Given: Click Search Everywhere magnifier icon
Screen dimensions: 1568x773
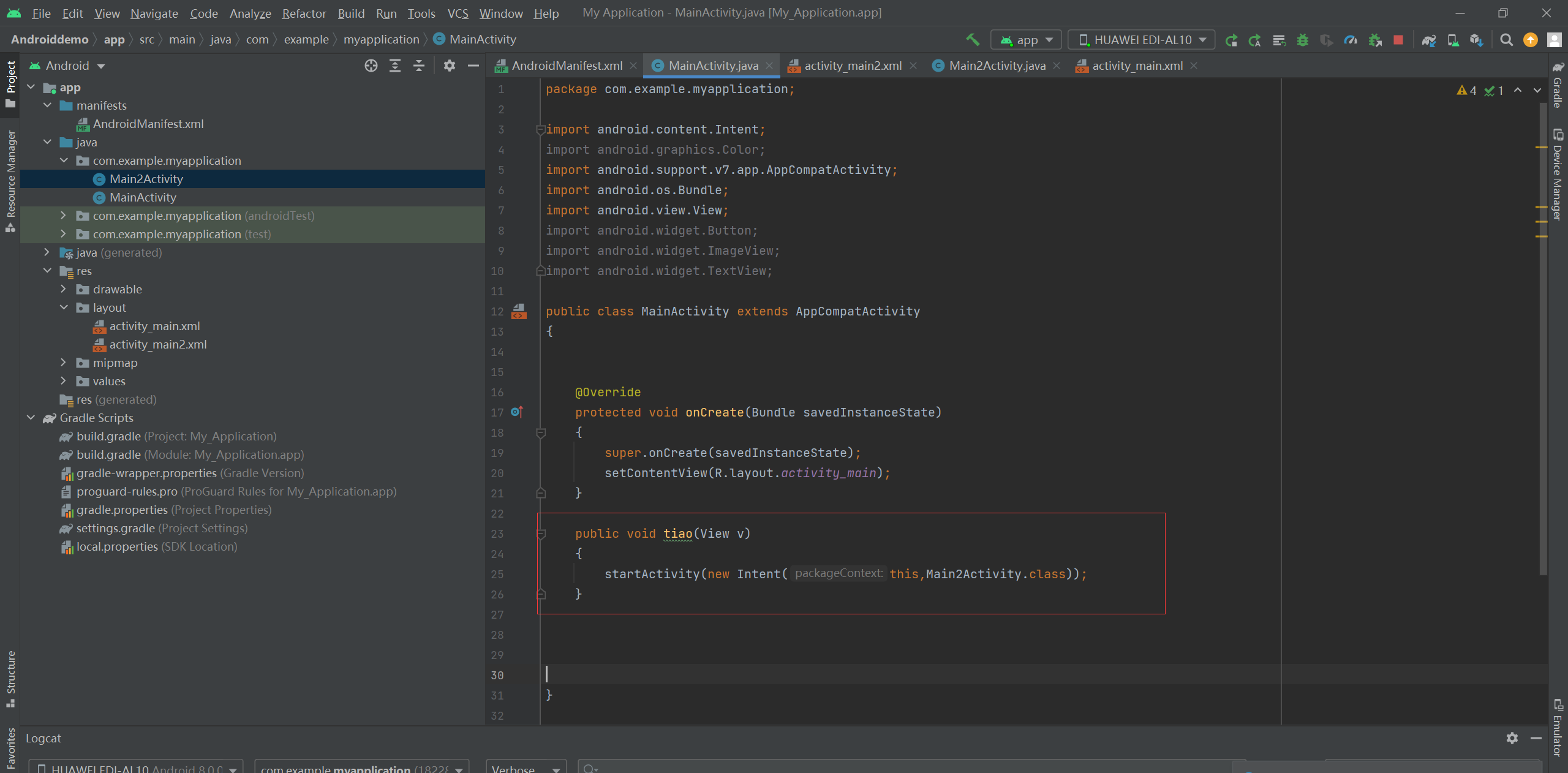Looking at the screenshot, I should pos(1507,40).
